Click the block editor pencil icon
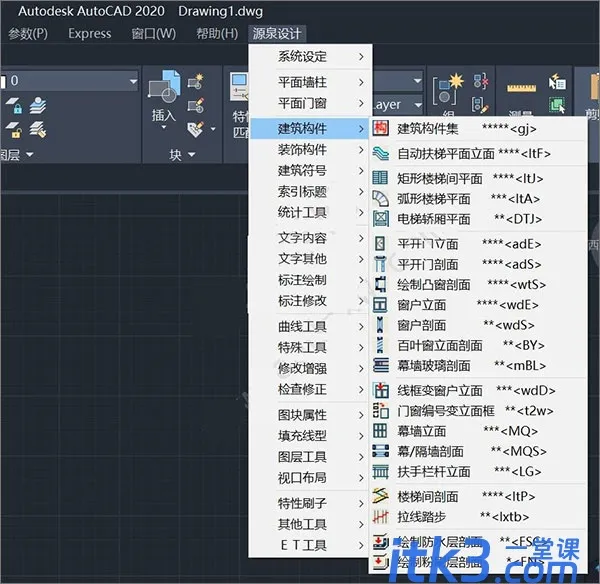 point(196,106)
